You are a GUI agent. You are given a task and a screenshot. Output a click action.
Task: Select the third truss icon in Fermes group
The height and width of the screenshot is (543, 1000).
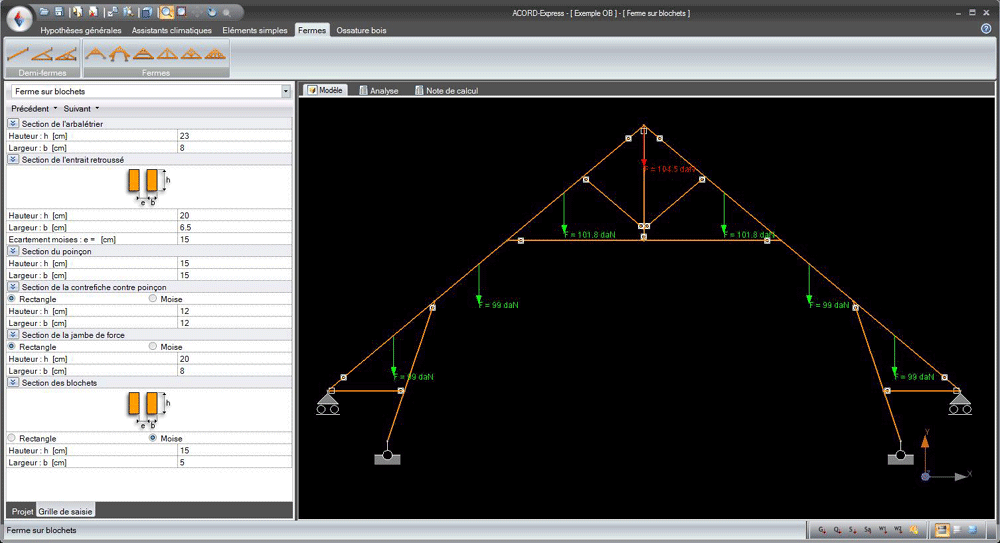pos(143,54)
